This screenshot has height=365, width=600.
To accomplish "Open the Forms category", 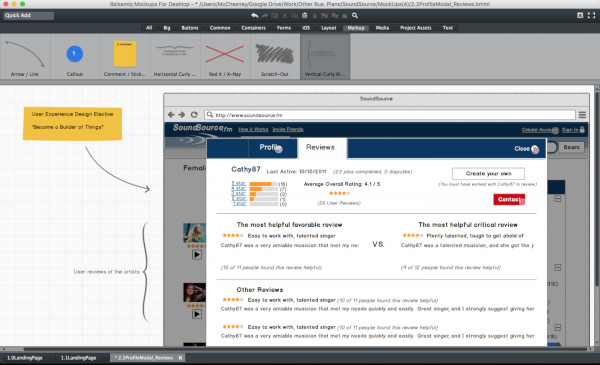I will (284, 28).
